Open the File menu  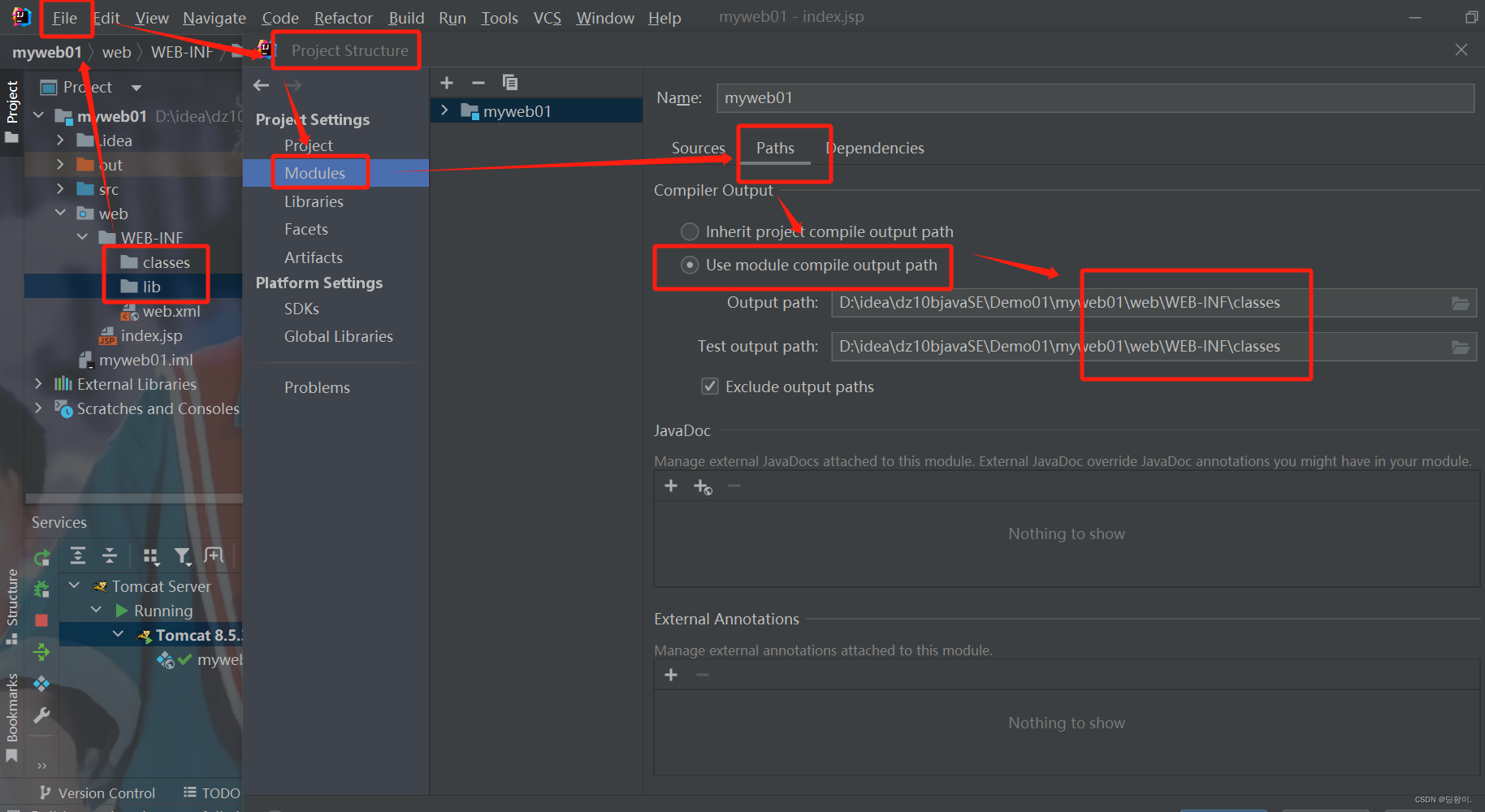(x=64, y=18)
